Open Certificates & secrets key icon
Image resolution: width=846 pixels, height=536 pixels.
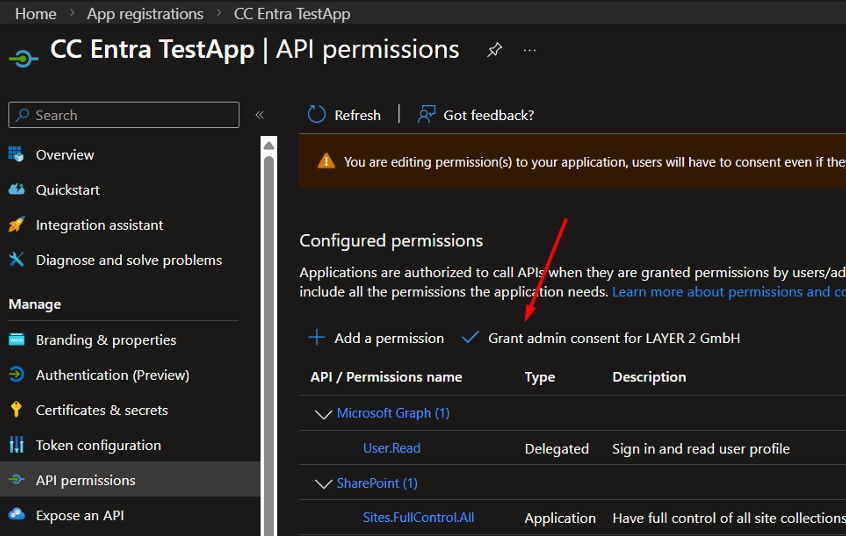pyautogui.click(x=16, y=410)
